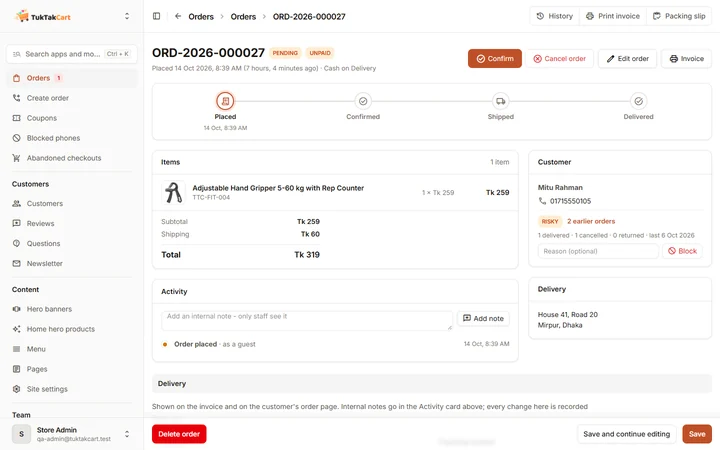Open Pages in the sidebar
The height and width of the screenshot is (450, 720).
72,369
